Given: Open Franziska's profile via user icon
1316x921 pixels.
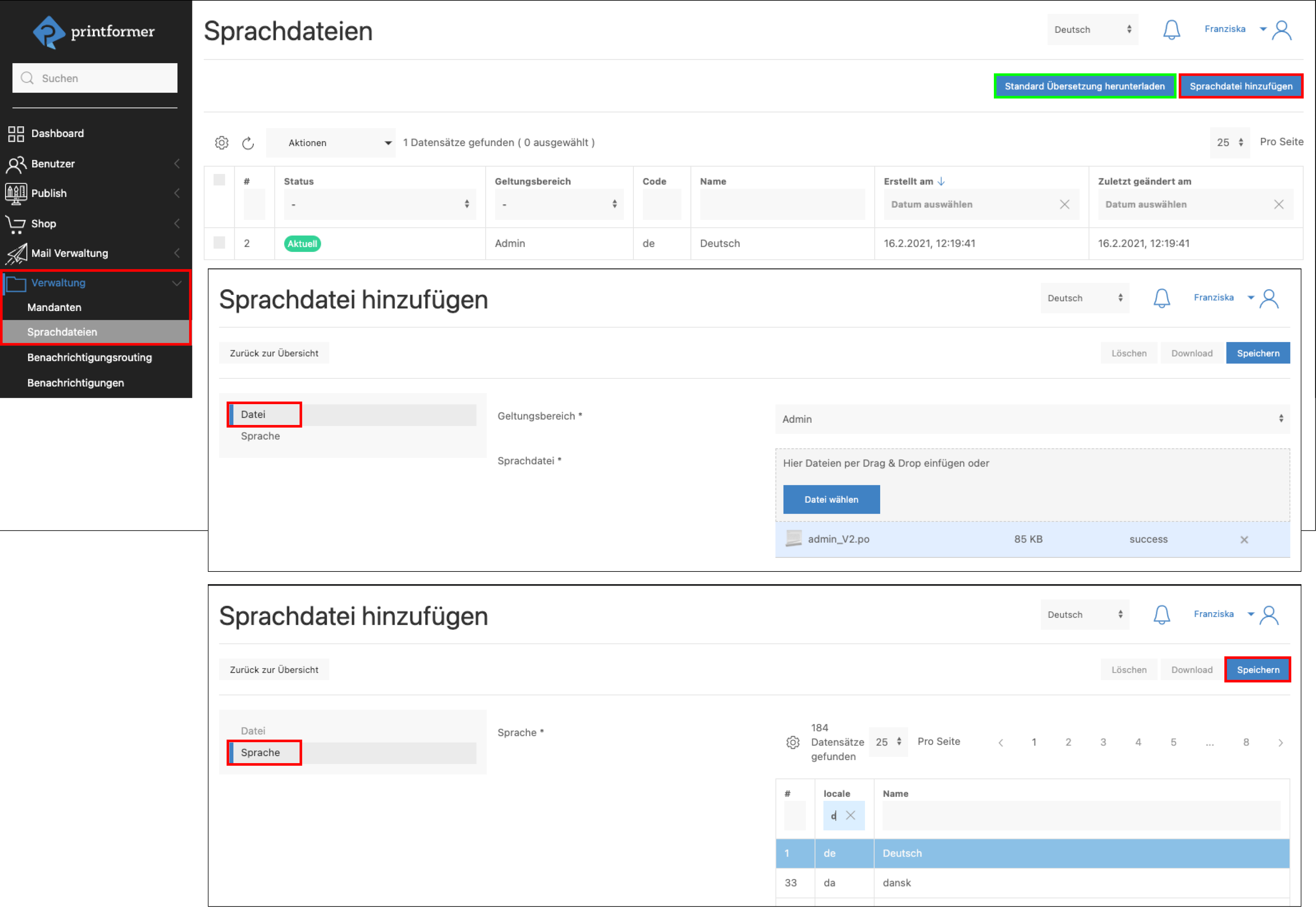Looking at the screenshot, I should pyautogui.click(x=1282, y=30).
